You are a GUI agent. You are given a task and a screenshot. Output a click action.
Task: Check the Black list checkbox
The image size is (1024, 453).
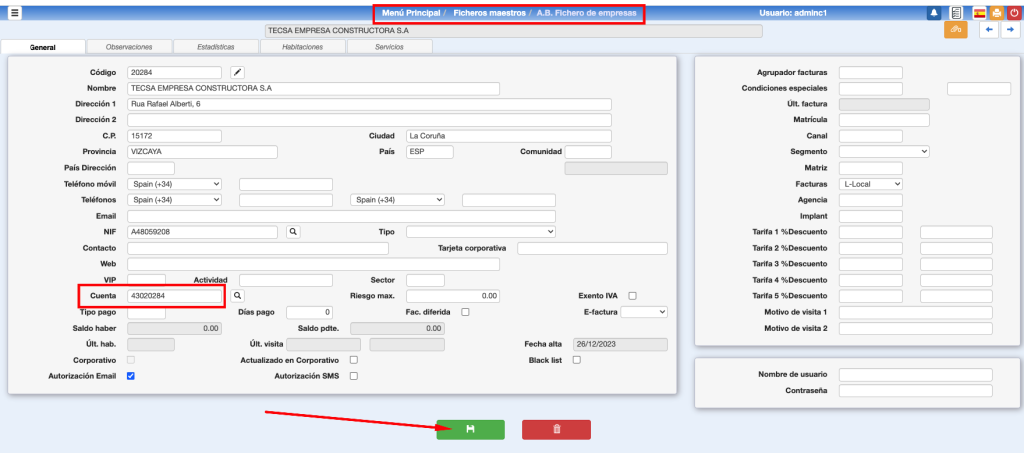[x=576, y=360]
